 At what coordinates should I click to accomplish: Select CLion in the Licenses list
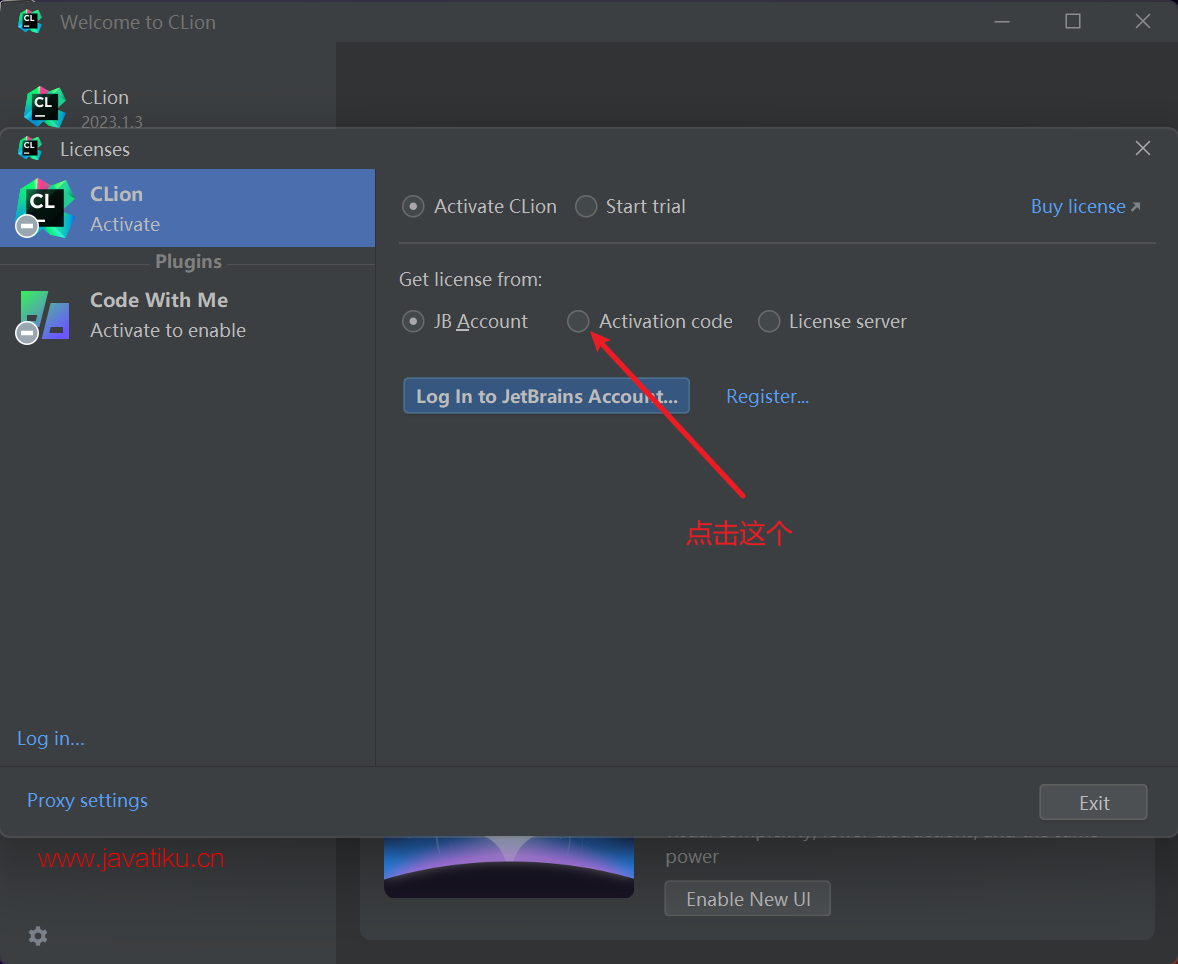tap(188, 208)
